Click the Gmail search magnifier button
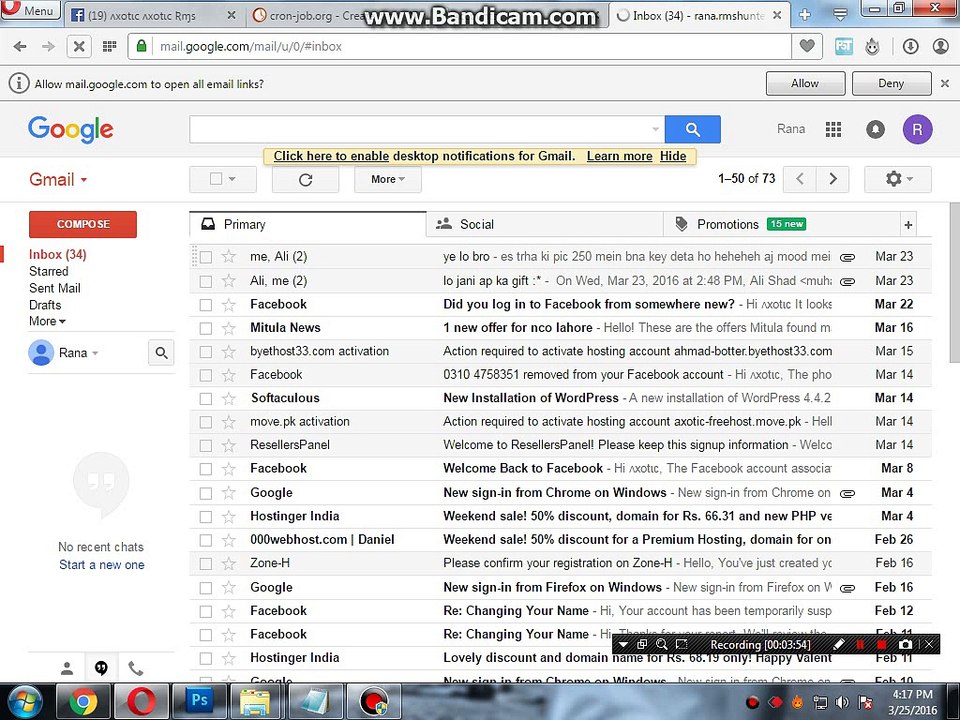The height and width of the screenshot is (720, 960). point(692,129)
